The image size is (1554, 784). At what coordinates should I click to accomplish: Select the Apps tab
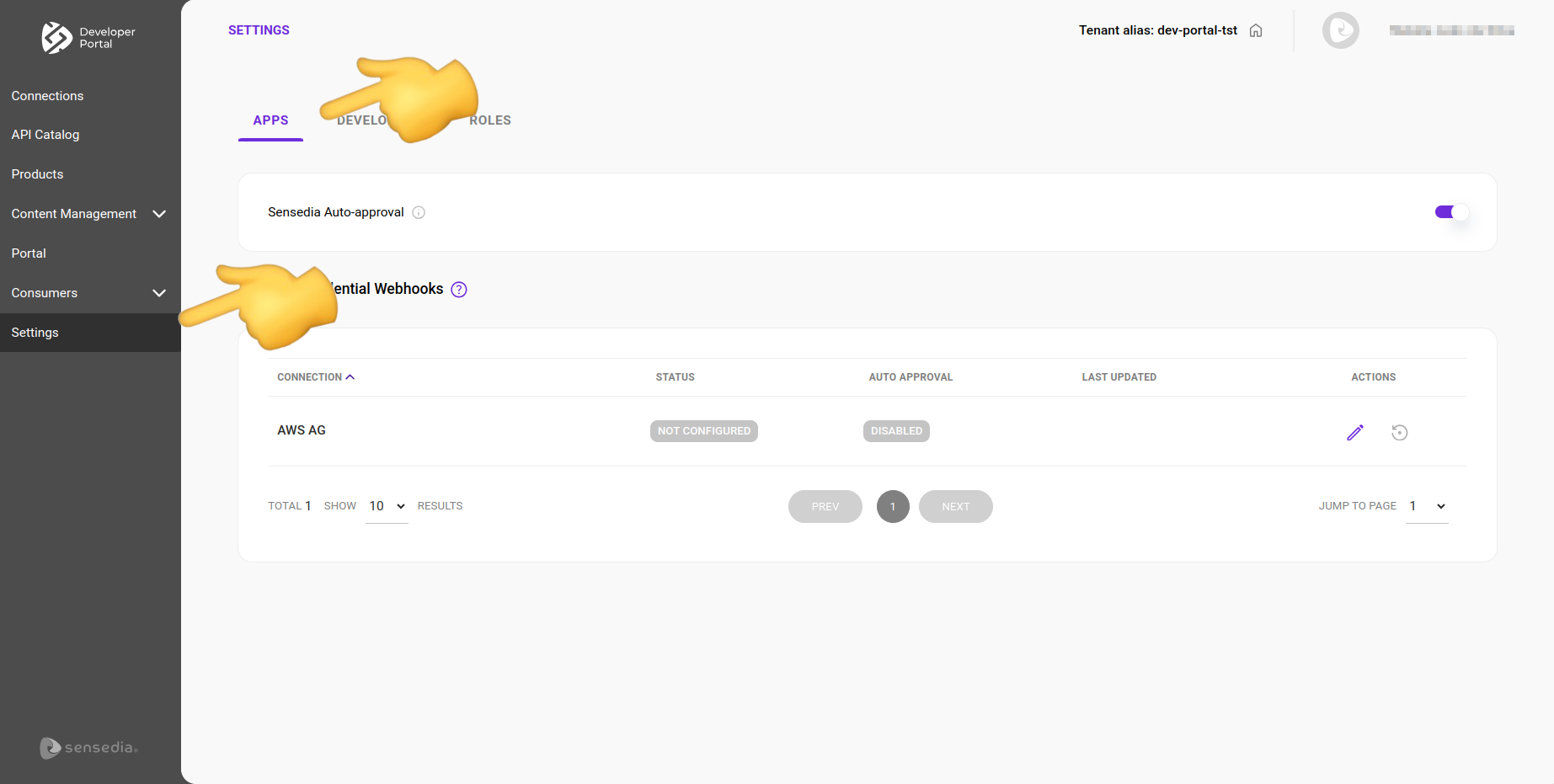click(270, 120)
